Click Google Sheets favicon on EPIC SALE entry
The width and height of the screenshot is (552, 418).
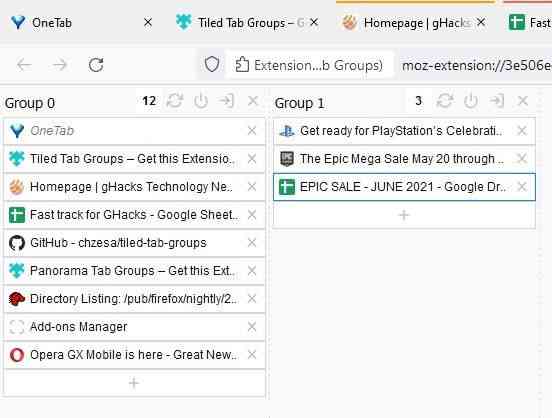pos(287,187)
